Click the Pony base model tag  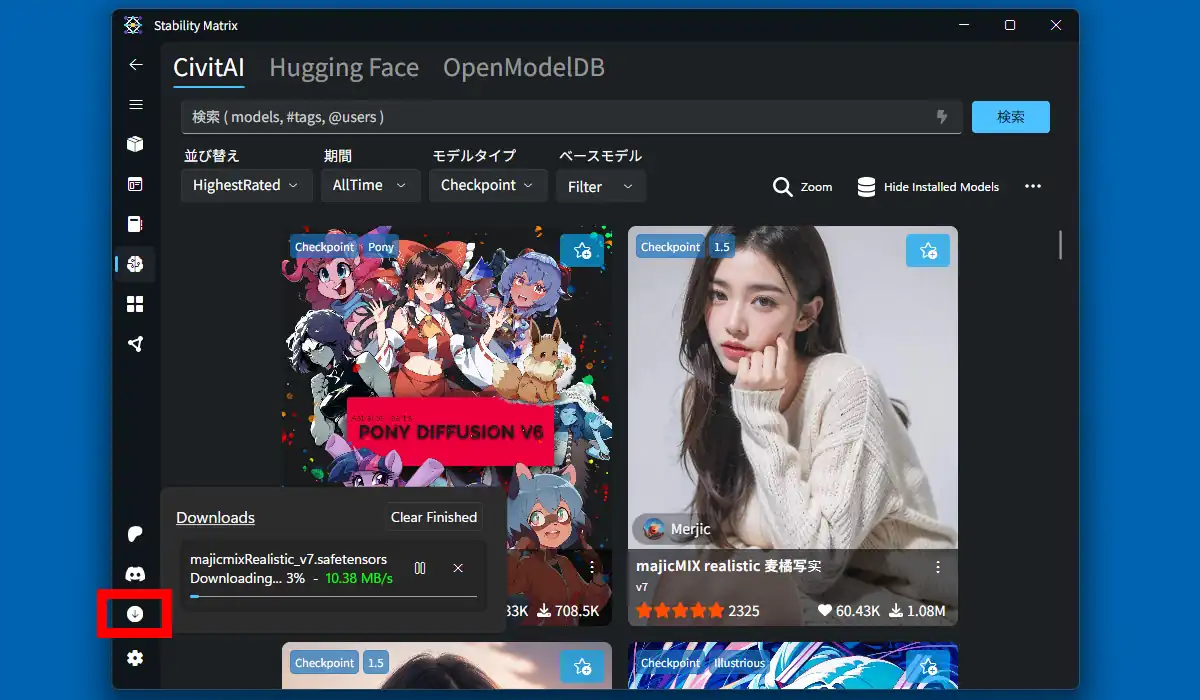pos(381,247)
